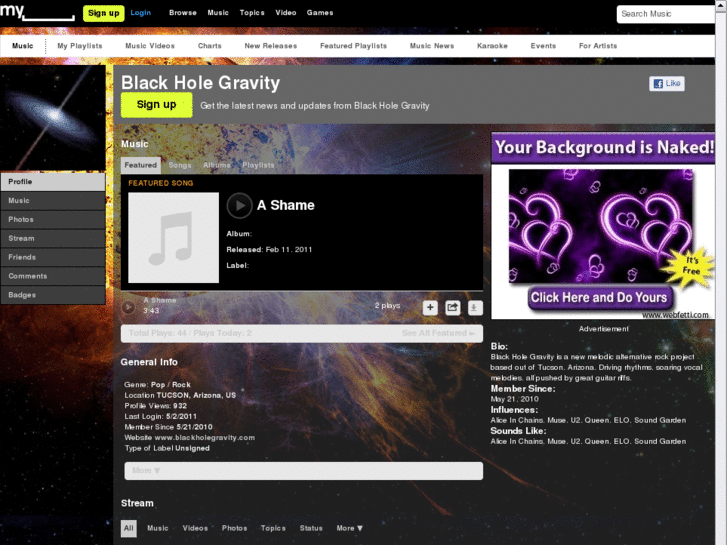Switch to the Albums tab
The image size is (727, 545).
[217, 165]
